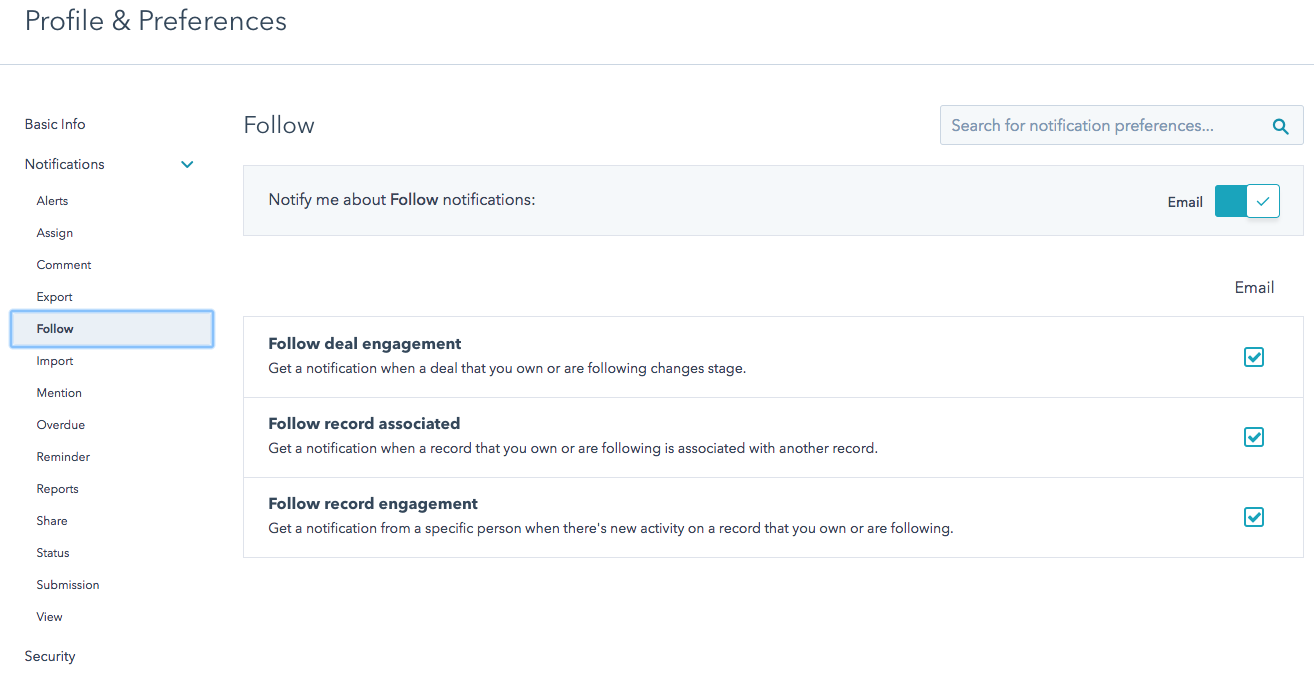Select Reminder in the sidebar
This screenshot has width=1314, height=682.
click(x=63, y=456)
